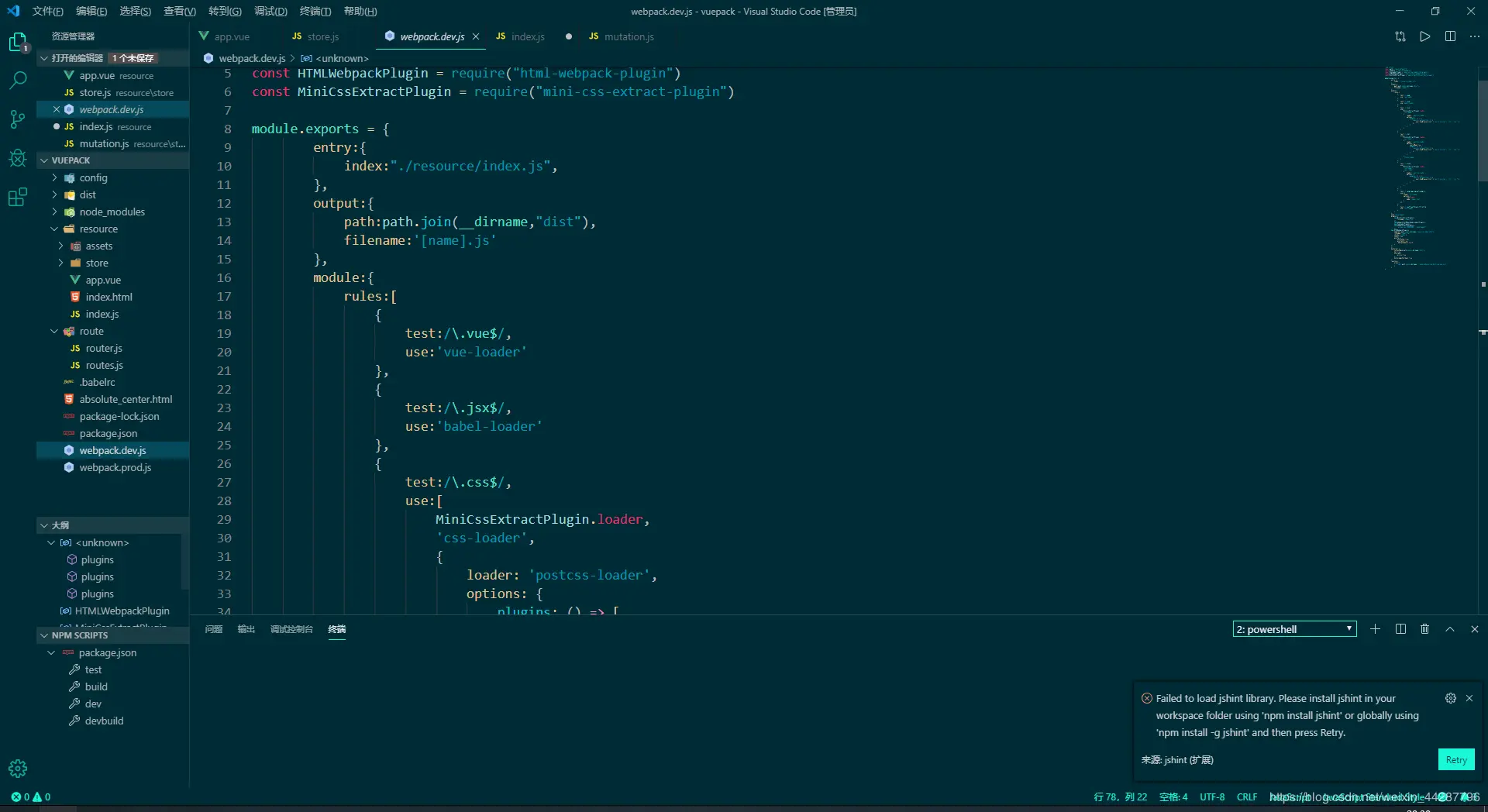
Task: Open absolute_center.html from the file tree
Action: [x=126, y=399]
